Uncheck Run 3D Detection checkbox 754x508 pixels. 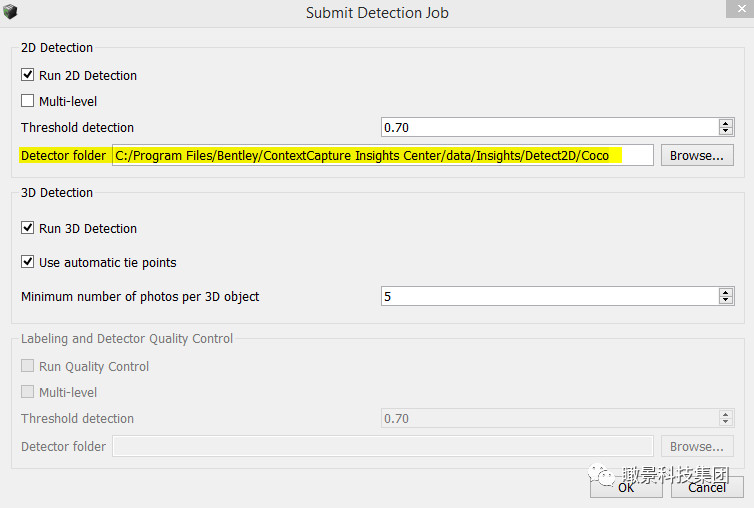[x=27, y=228]
